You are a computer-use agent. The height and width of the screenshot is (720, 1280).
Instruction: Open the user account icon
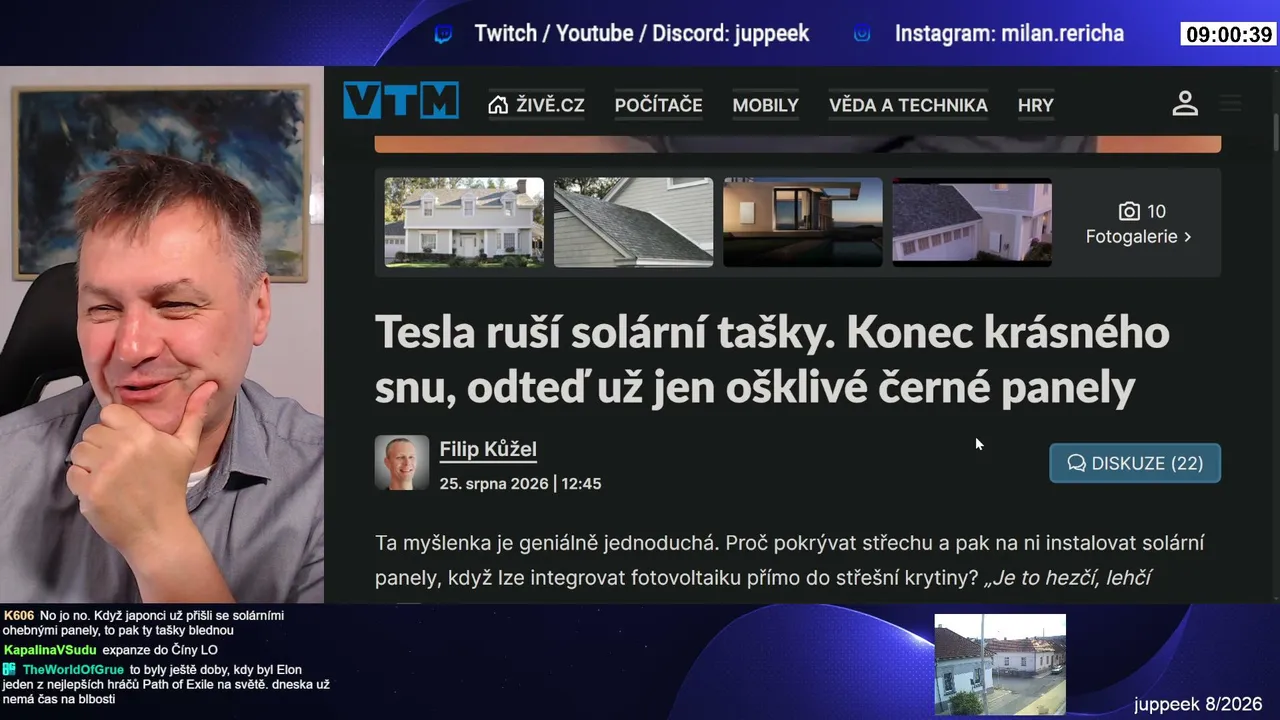1185,103
